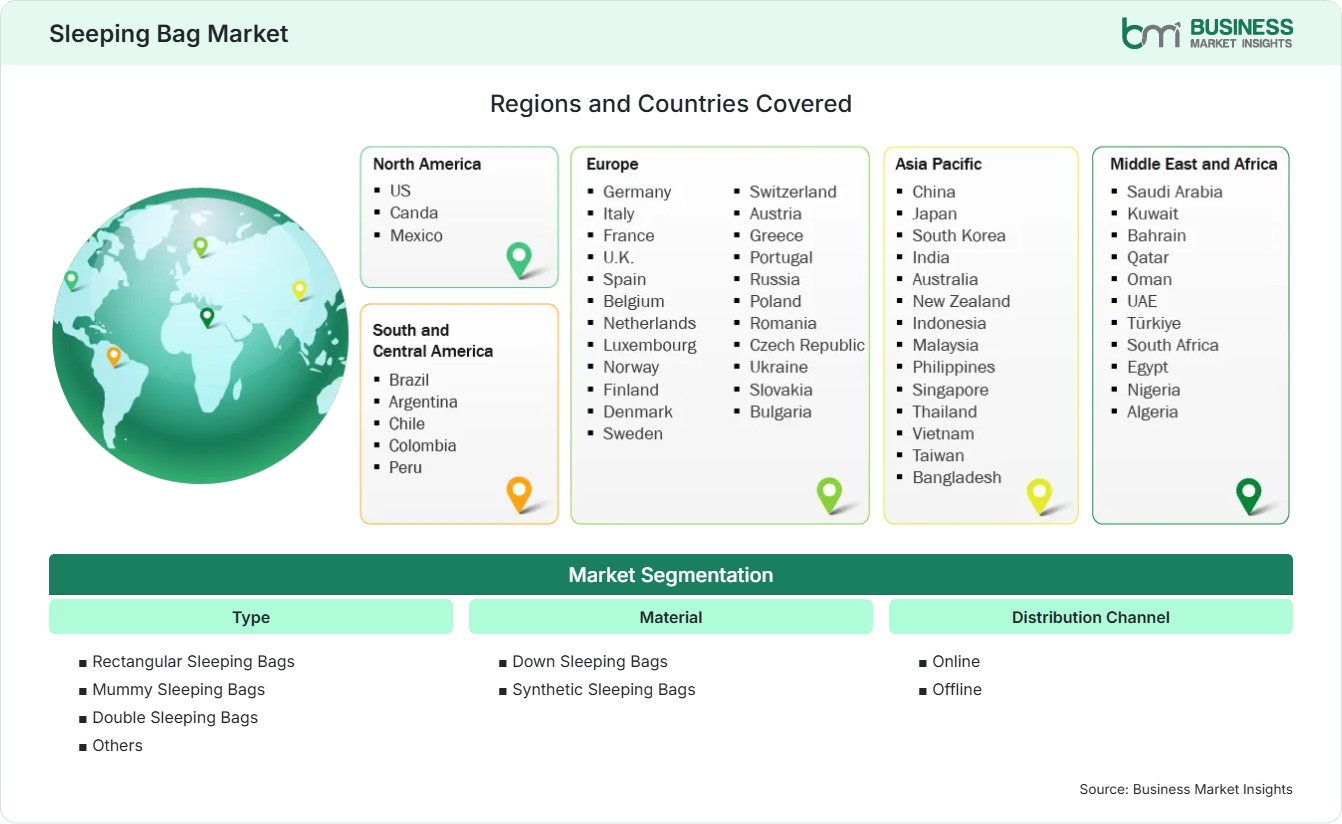1342x824 pixels.
Task: Click Türkiye in the Middle East list
Action: [1154, 323]
